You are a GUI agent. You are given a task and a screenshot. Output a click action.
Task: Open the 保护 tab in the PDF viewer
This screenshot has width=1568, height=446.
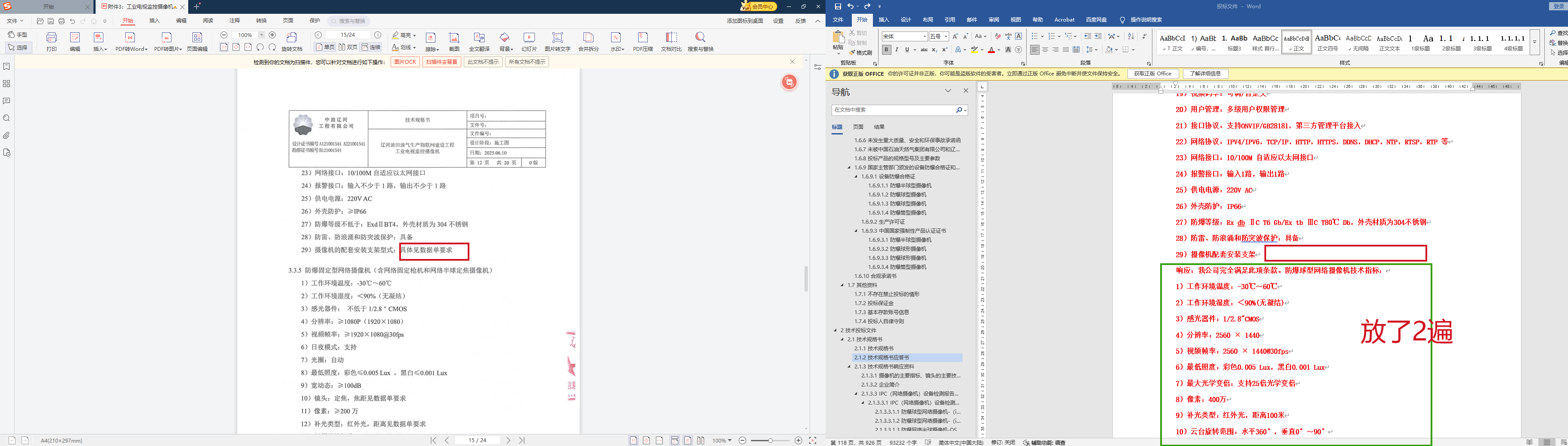tap(315, 21)
